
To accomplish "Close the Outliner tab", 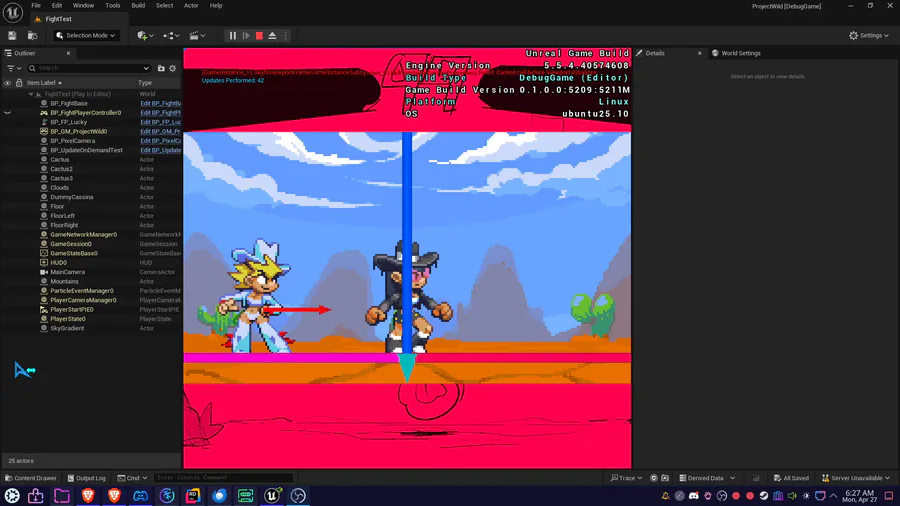I will [x=68, y=53].
